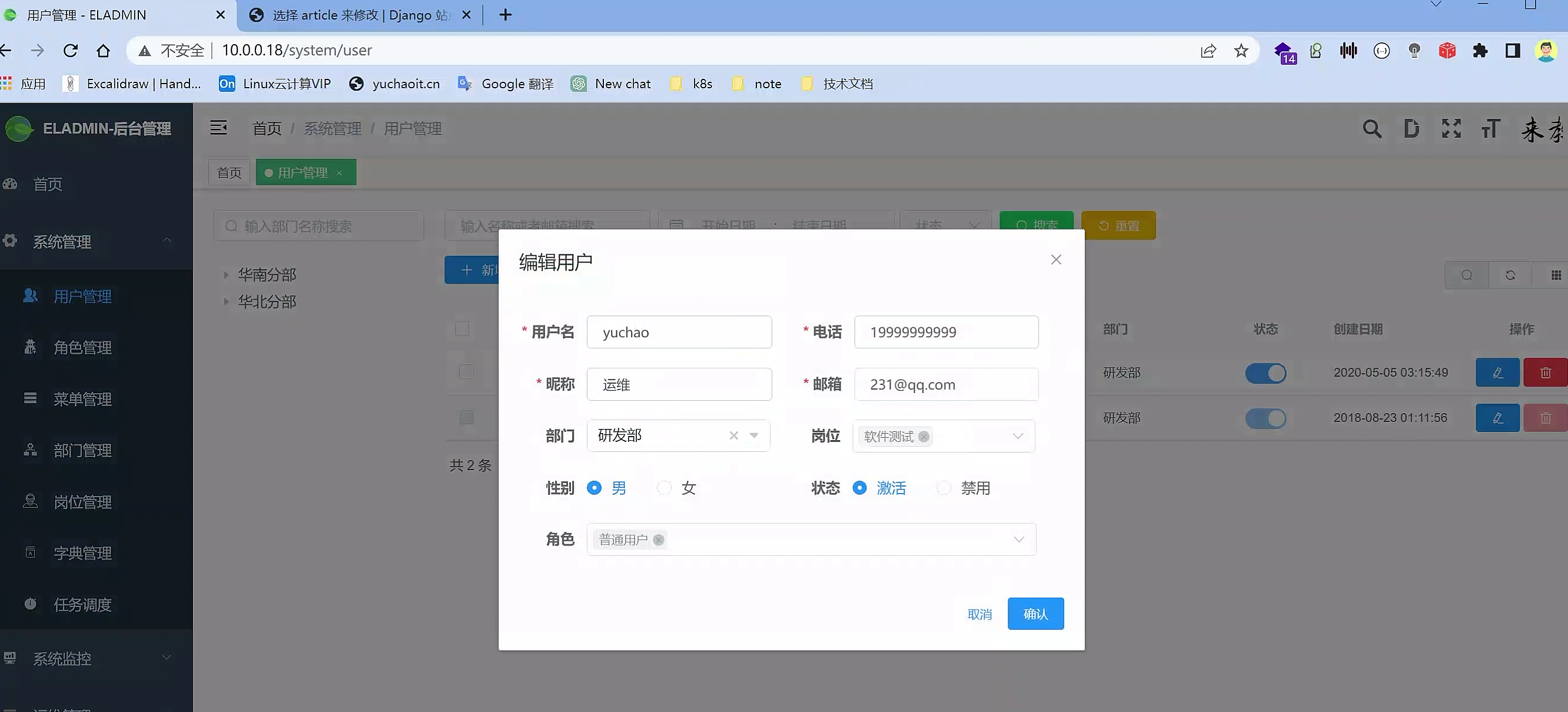This screenshot has height=712, width=1568.
Task: Select the 禁用 status radio button
Action: pos(944,488)
